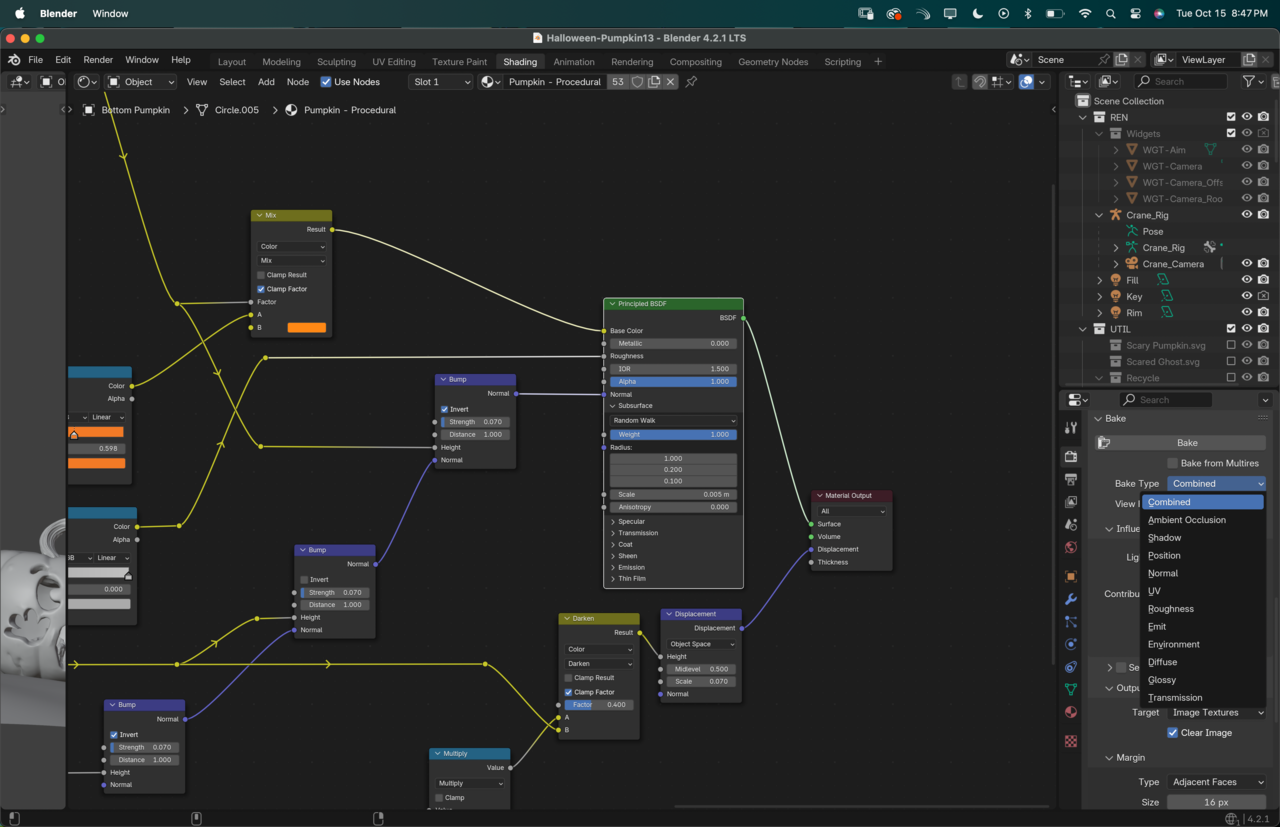Toggle node editor overlays button

pos(1026,82)
